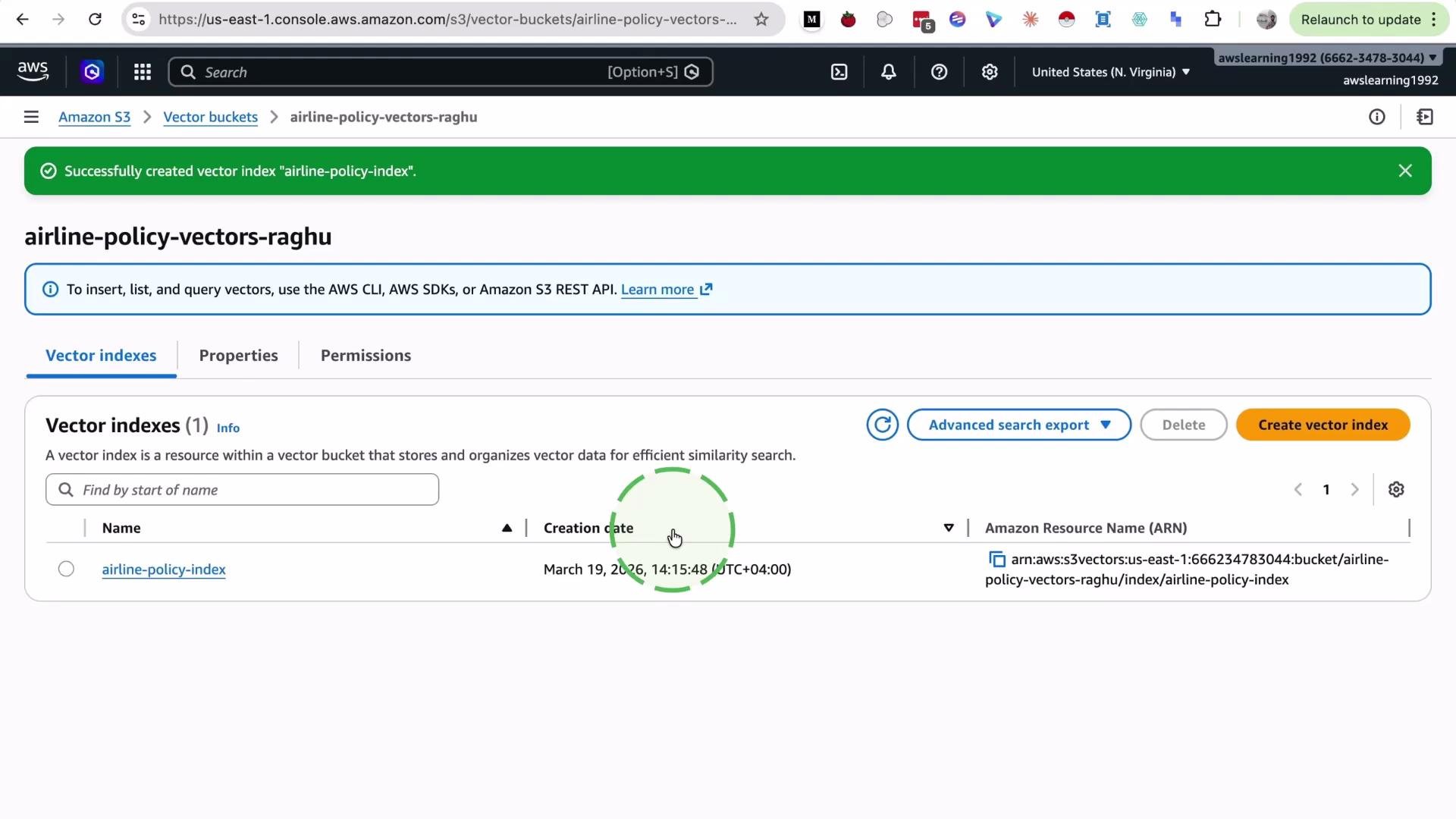The width and height of the screenshot is (1456, 819).
Task: Go to previous page of vector indexes
Action: click(1298, 490)
